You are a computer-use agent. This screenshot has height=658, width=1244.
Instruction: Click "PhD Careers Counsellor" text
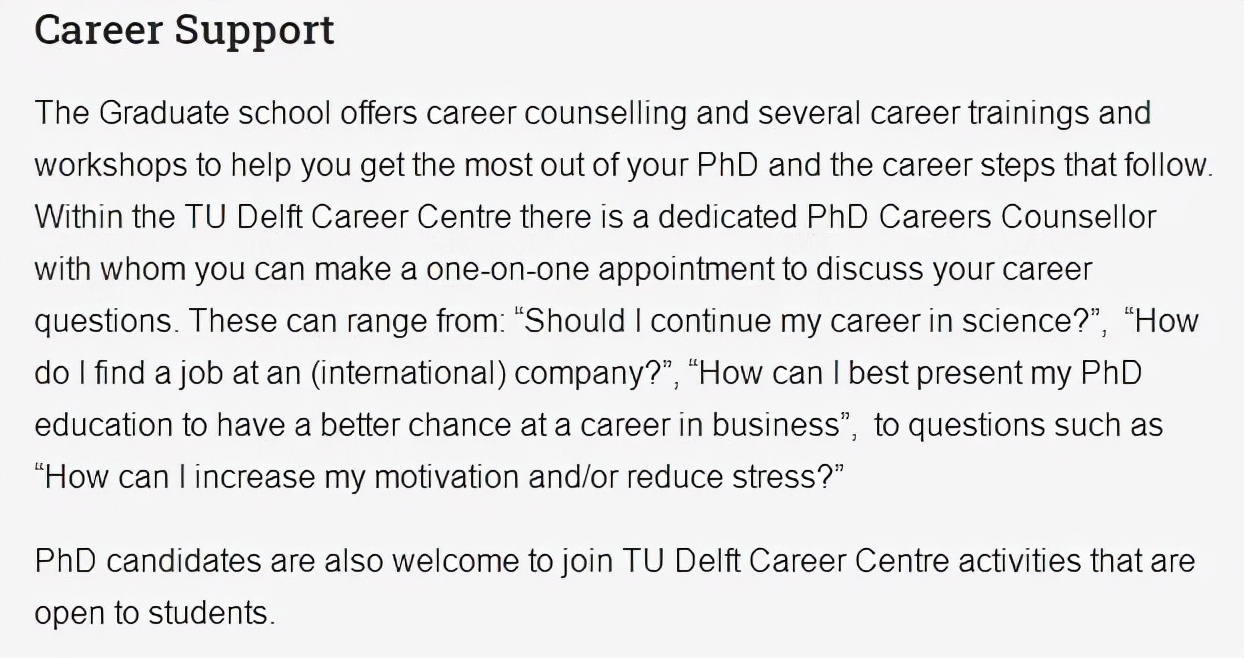tap(981, 217)
